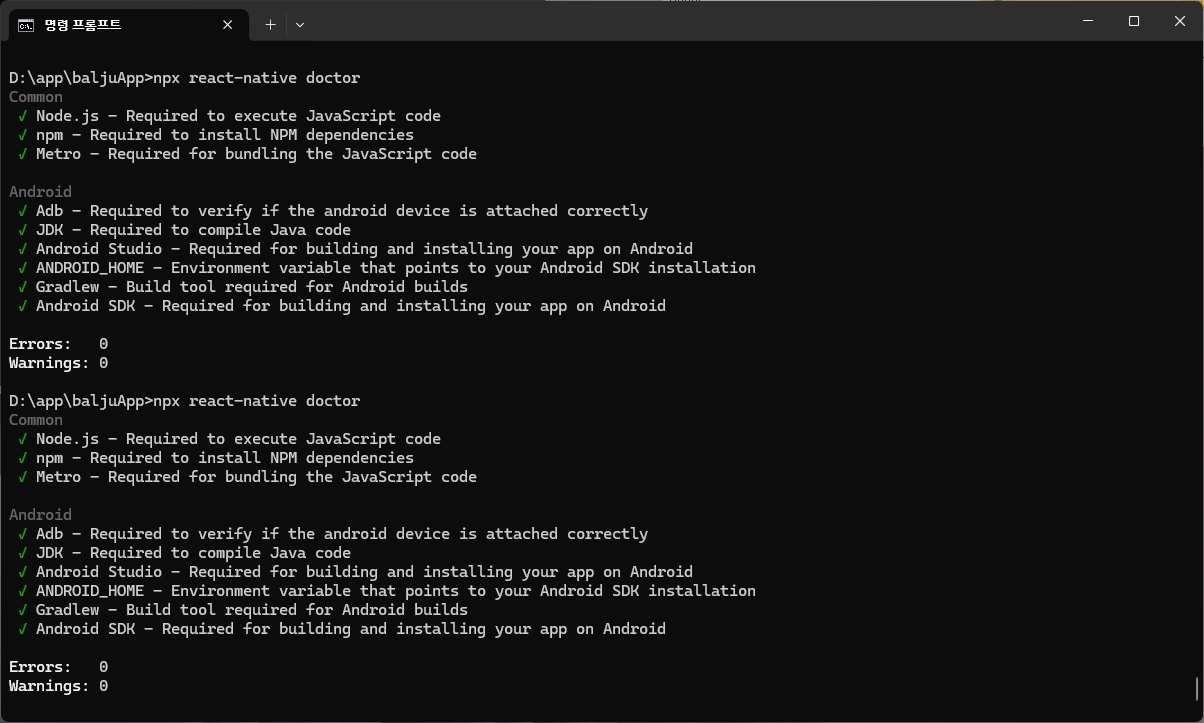This screenshot has width=1204, height=723.
Task: Click the checkmark next to ANDROID_HOME in first output
Action: 22,268
